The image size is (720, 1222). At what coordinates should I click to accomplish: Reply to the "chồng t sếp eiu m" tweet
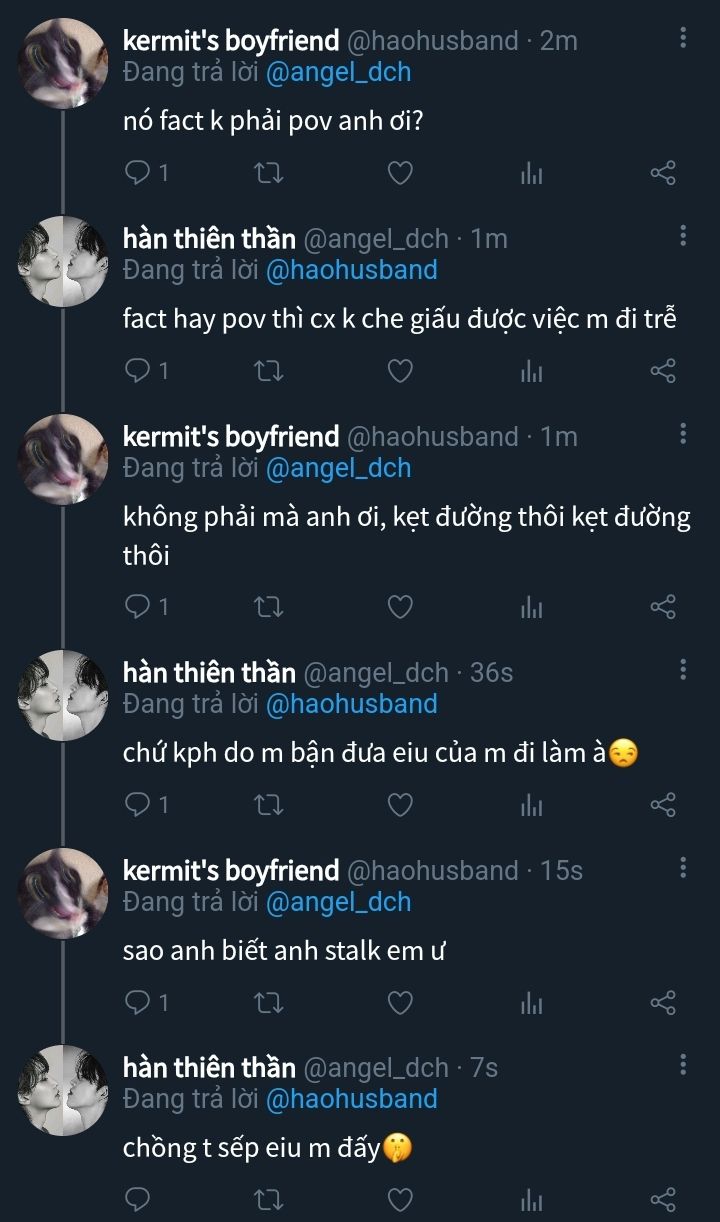coord(138,1199)
